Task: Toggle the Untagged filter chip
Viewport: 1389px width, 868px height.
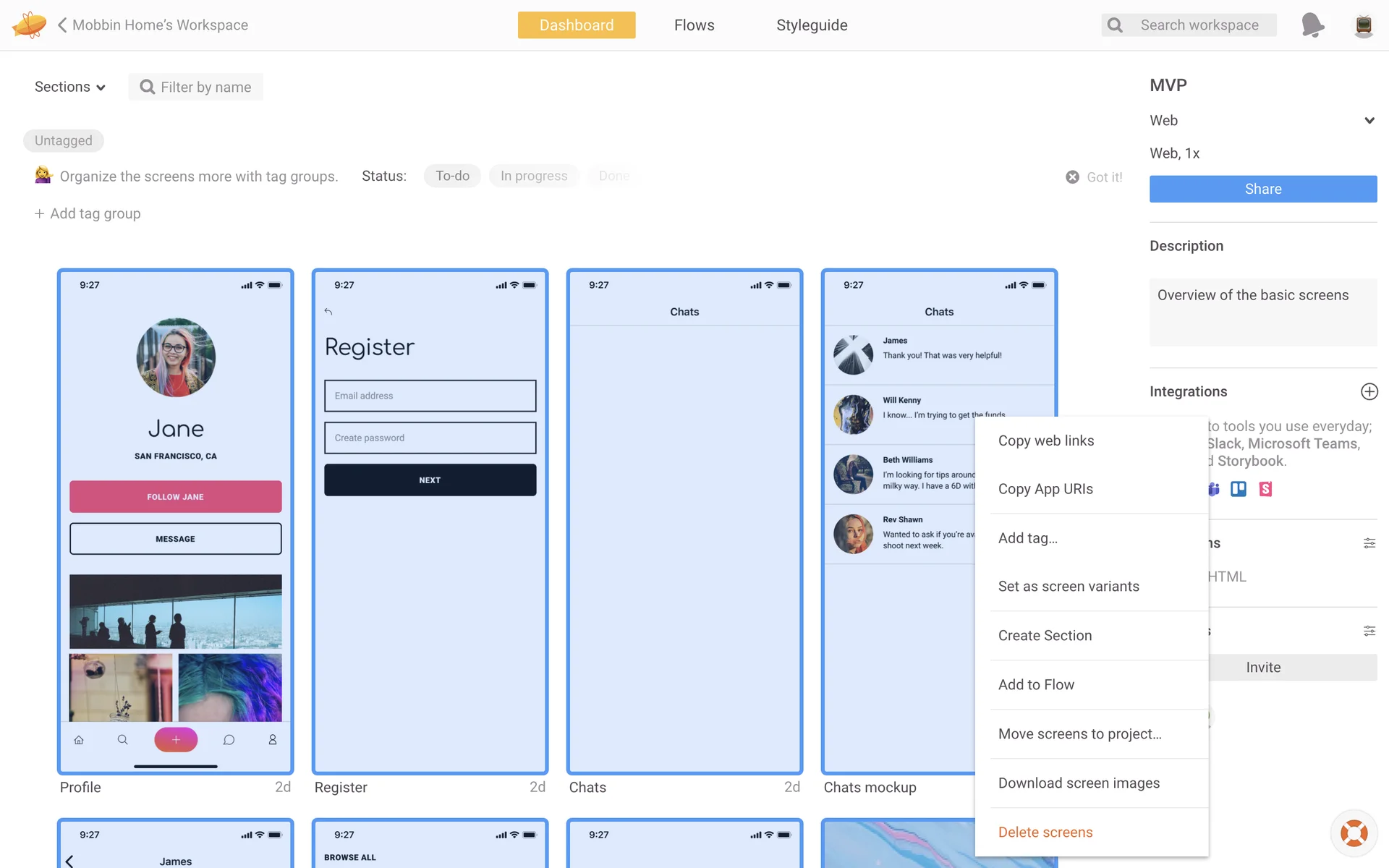Action: pyautogui.click(x=64, y=140)
